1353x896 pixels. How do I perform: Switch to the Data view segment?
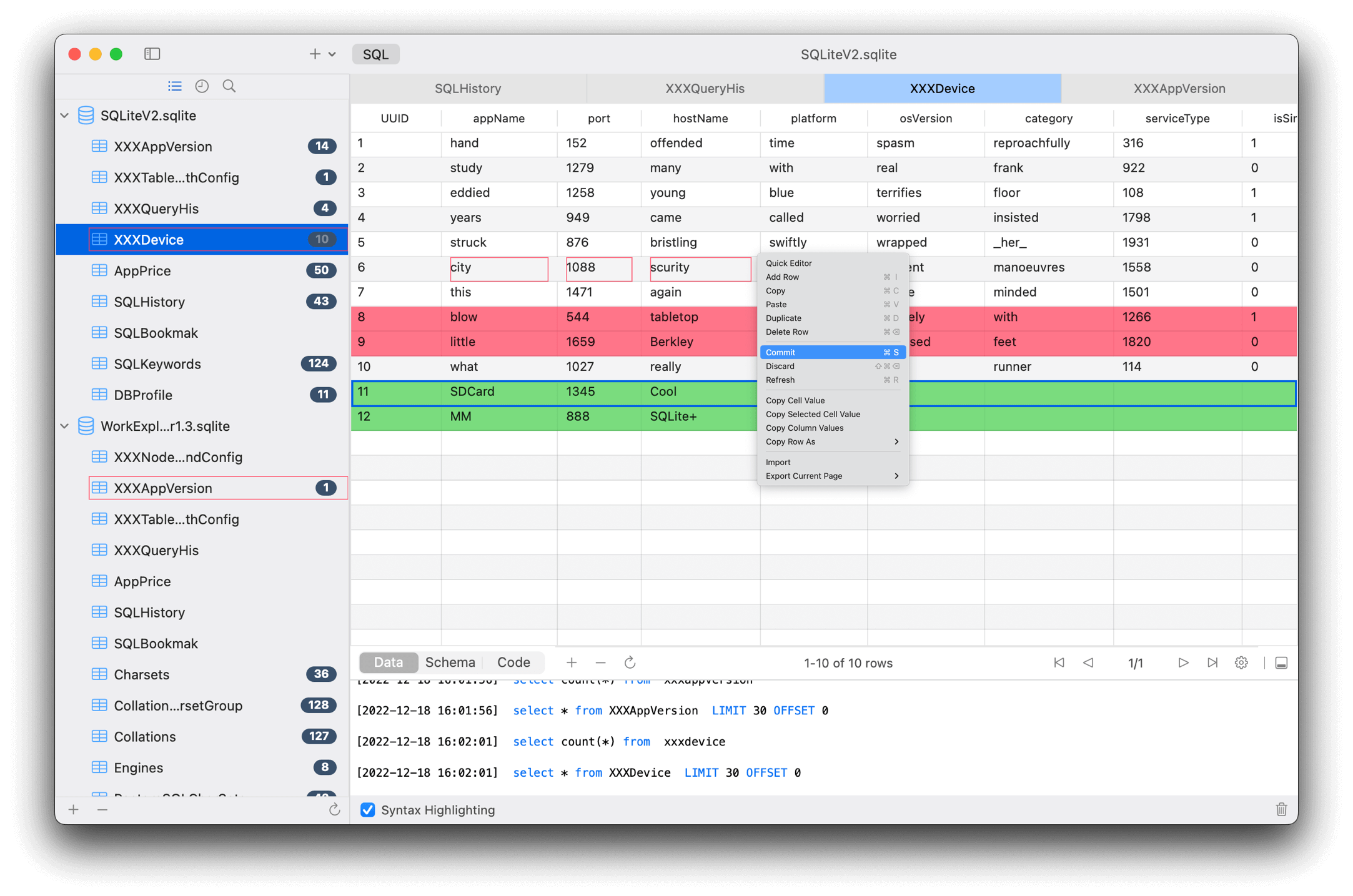(x=388, y=662)
